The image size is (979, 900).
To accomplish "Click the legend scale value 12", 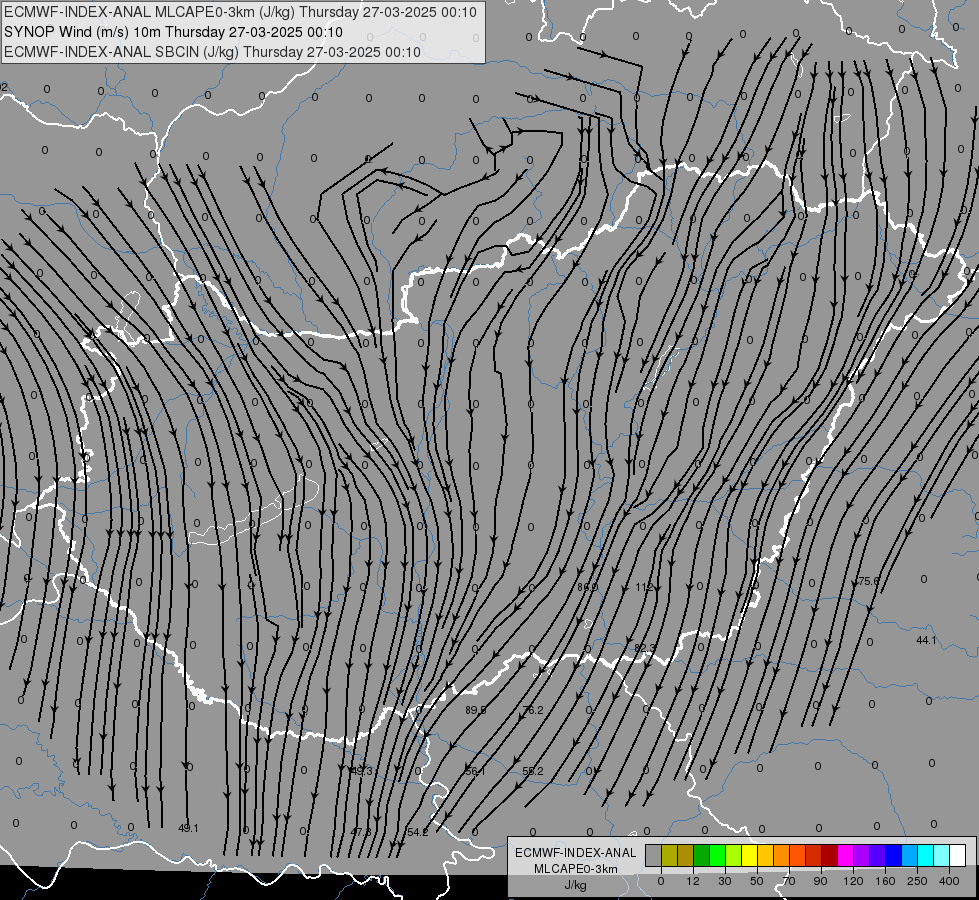I will click(x=693, y=881).
